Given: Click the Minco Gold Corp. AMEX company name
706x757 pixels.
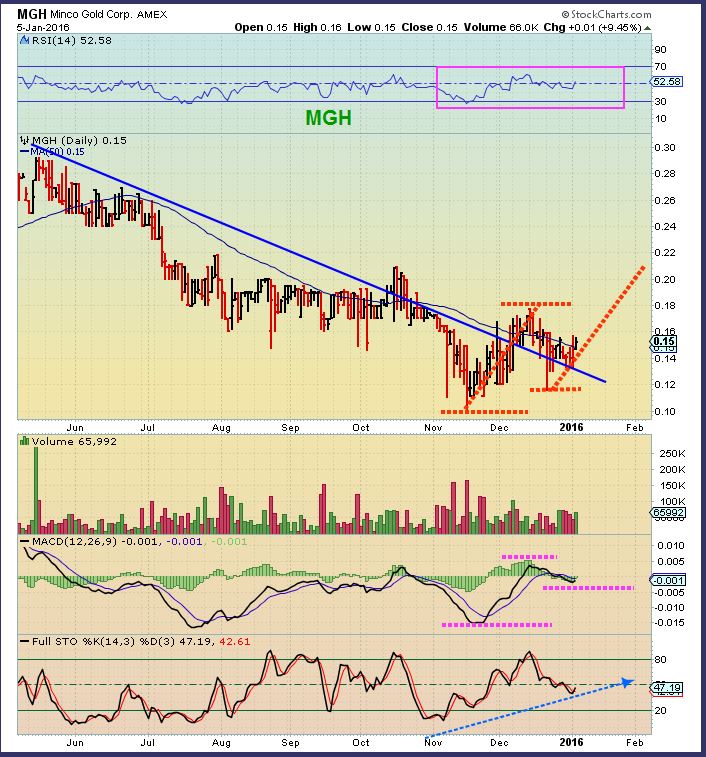Looking at the screenshot, I should coord(109,15).
